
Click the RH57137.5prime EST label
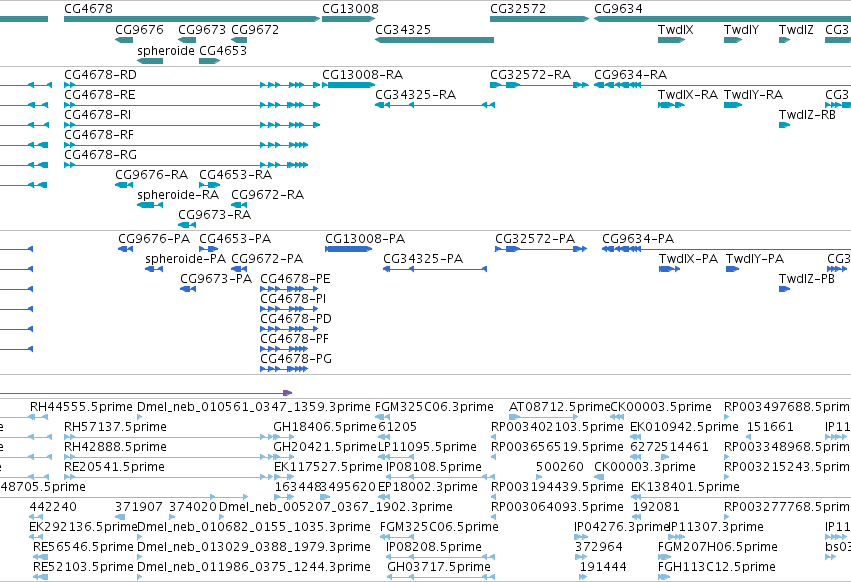tap(115, 427)
